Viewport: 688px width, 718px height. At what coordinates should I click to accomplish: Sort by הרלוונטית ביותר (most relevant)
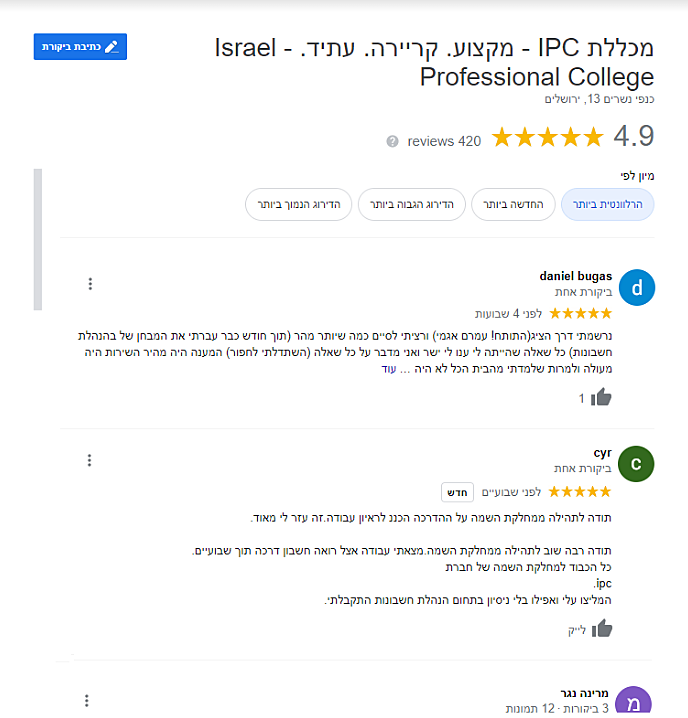[x=608, y=204]
